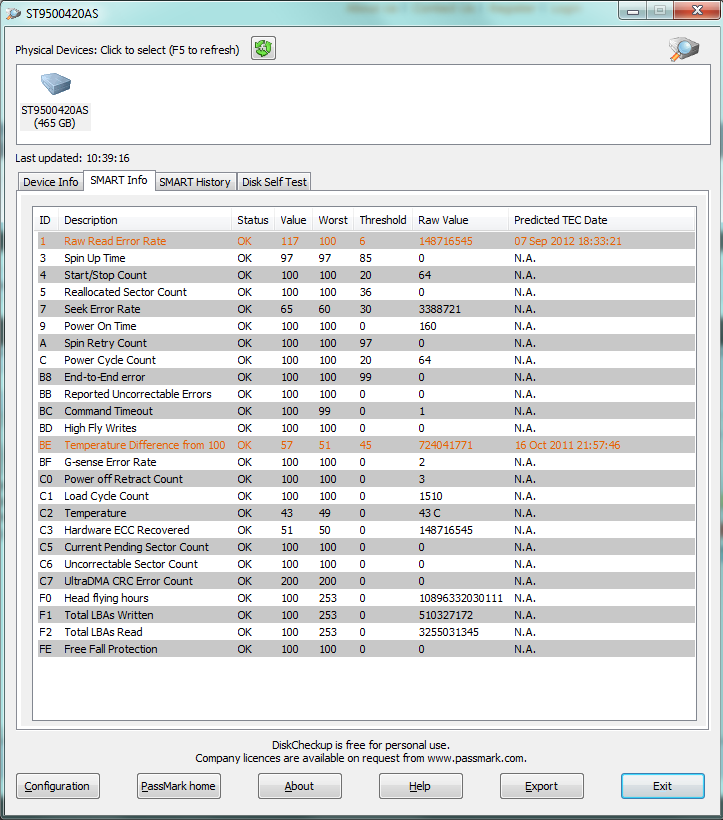Select the Temperature Difference from 100 row
723x820 pixels.
coord(366,445)
